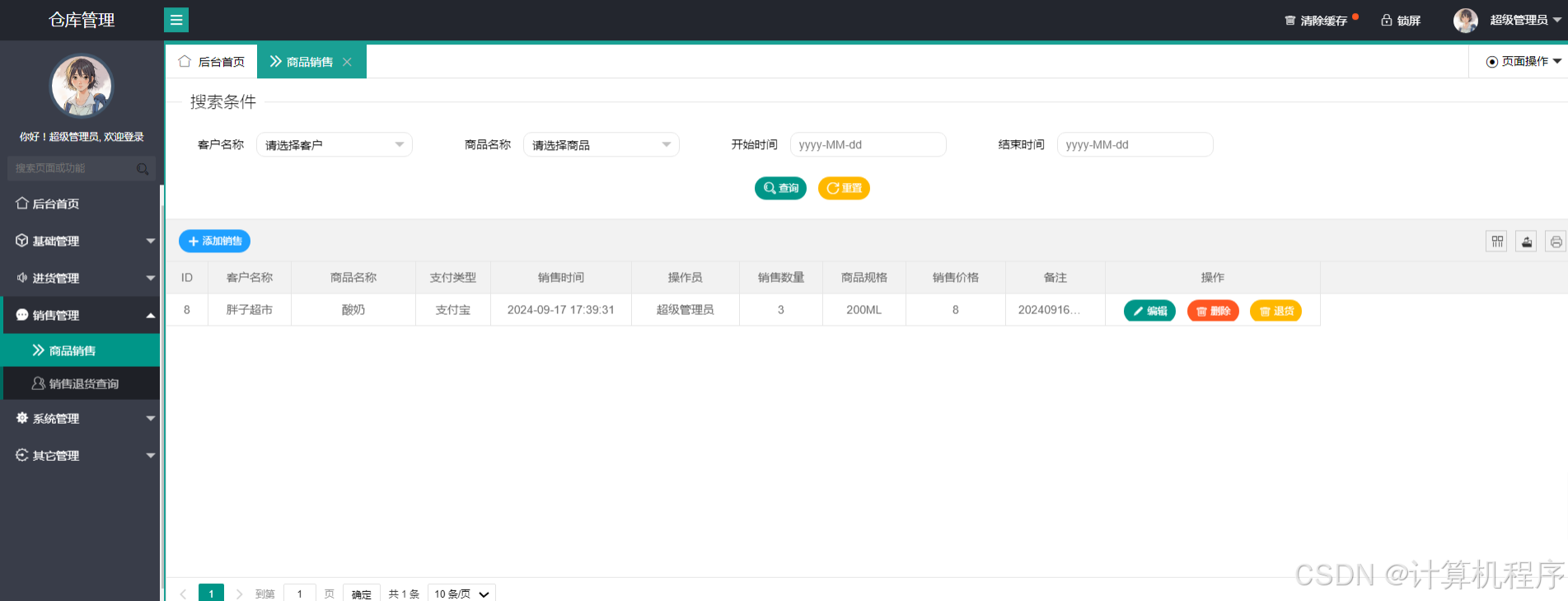This screenshot has width=1568, height=601.
Task: Expand the 基础管理 sidebar menu
Action: [x=80, y=241]
